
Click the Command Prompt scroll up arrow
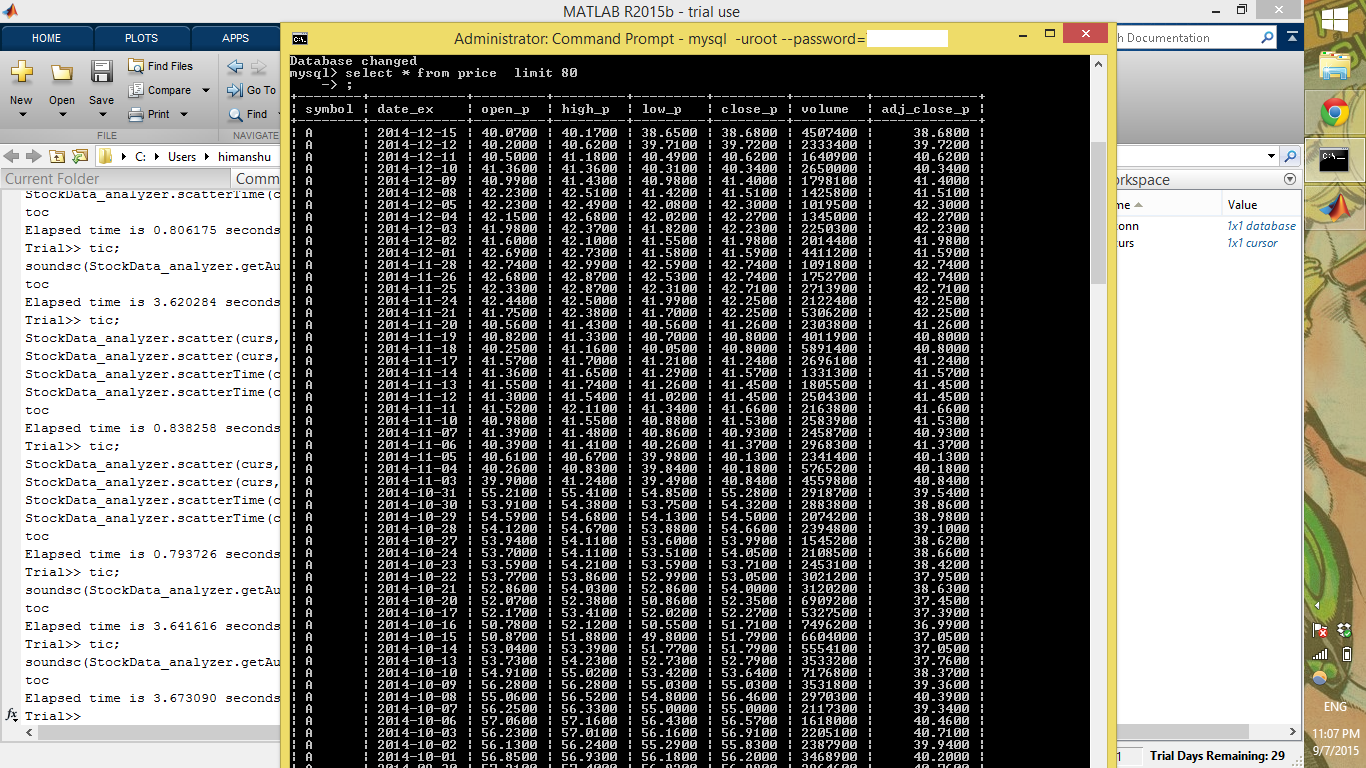coord(1097,64)
